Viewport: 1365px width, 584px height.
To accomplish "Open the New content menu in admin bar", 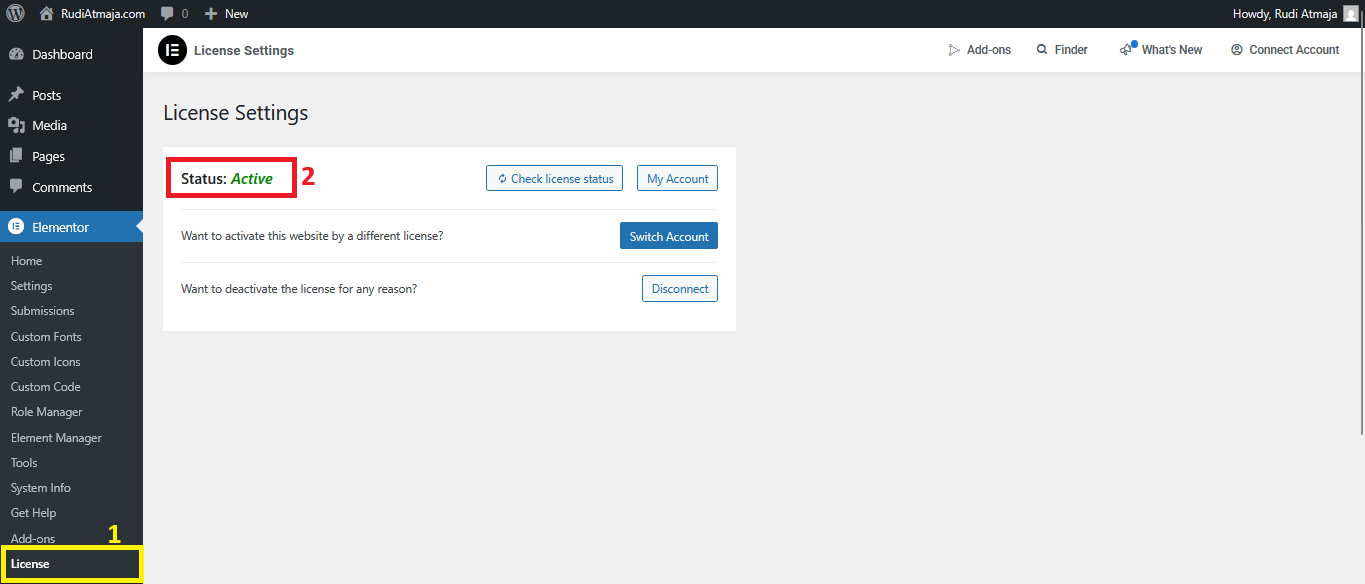I will pyautogui.click(x=226, y=14).
